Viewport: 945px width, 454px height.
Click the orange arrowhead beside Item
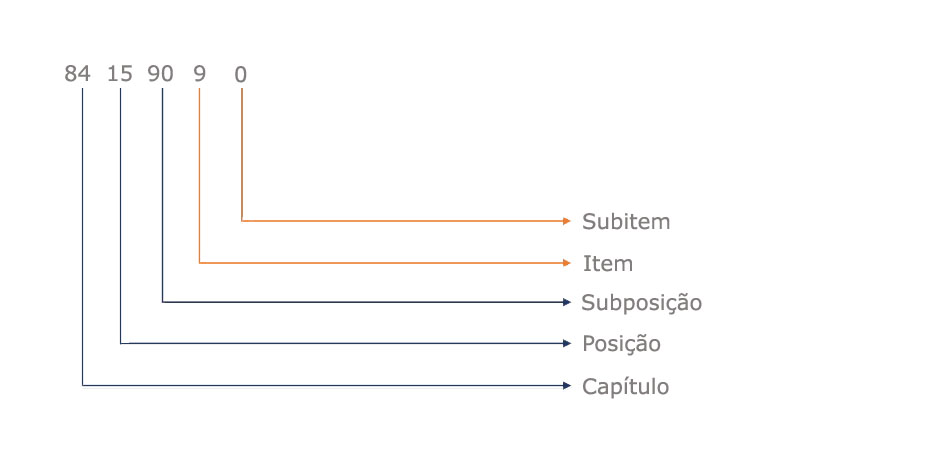pyautogui.click(x=567, y=262)
